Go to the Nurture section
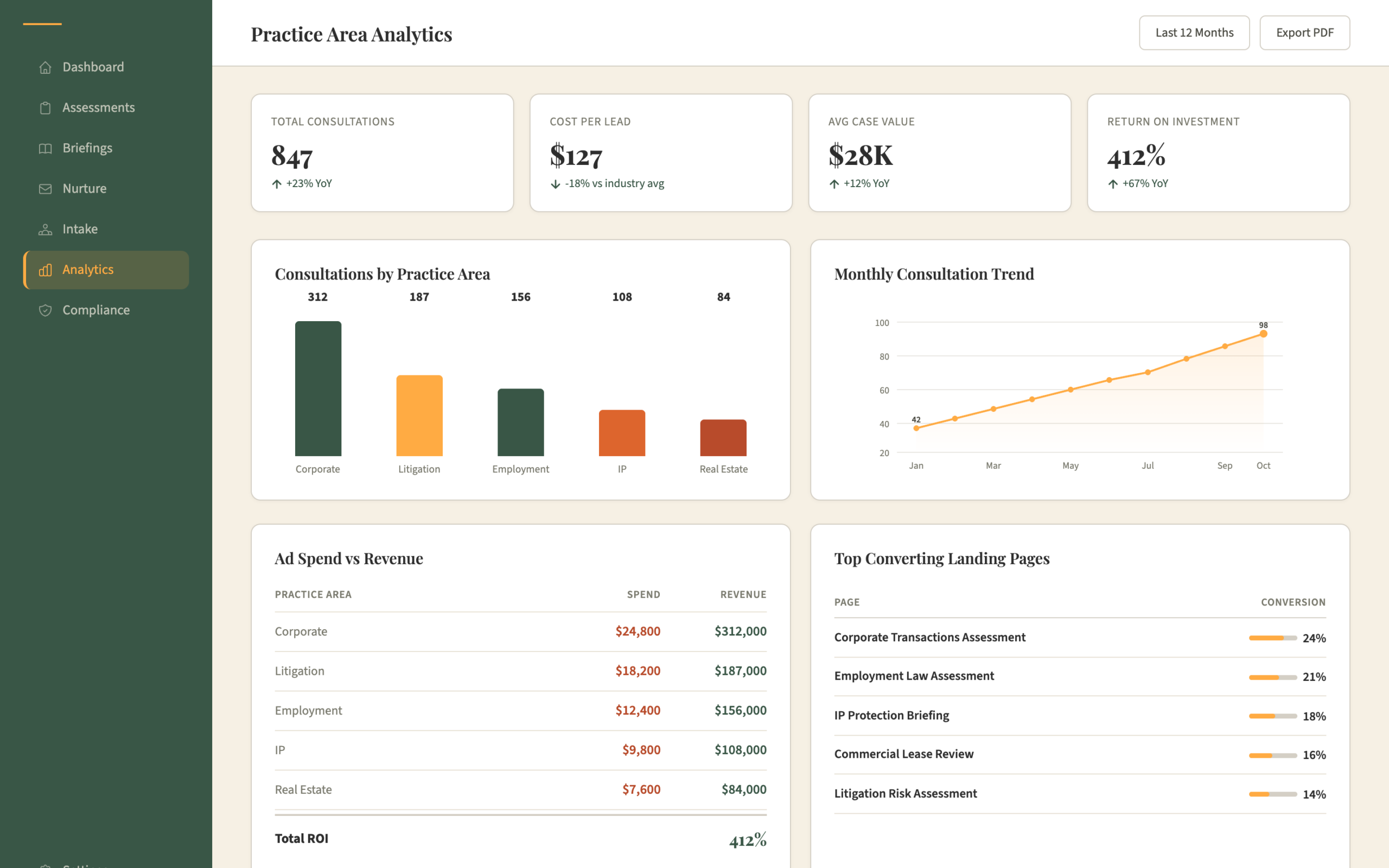Viewport: 1389px width, 868px height. (106, 189)
